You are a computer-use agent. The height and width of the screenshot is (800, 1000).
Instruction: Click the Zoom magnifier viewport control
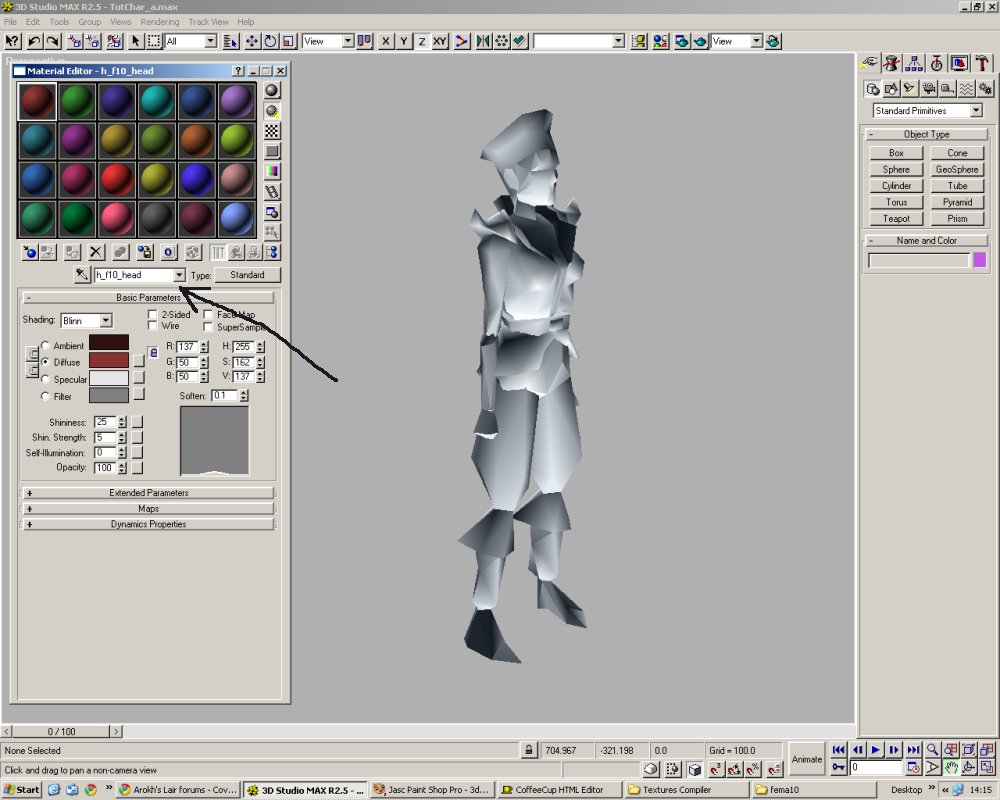(x=932, y=750)
